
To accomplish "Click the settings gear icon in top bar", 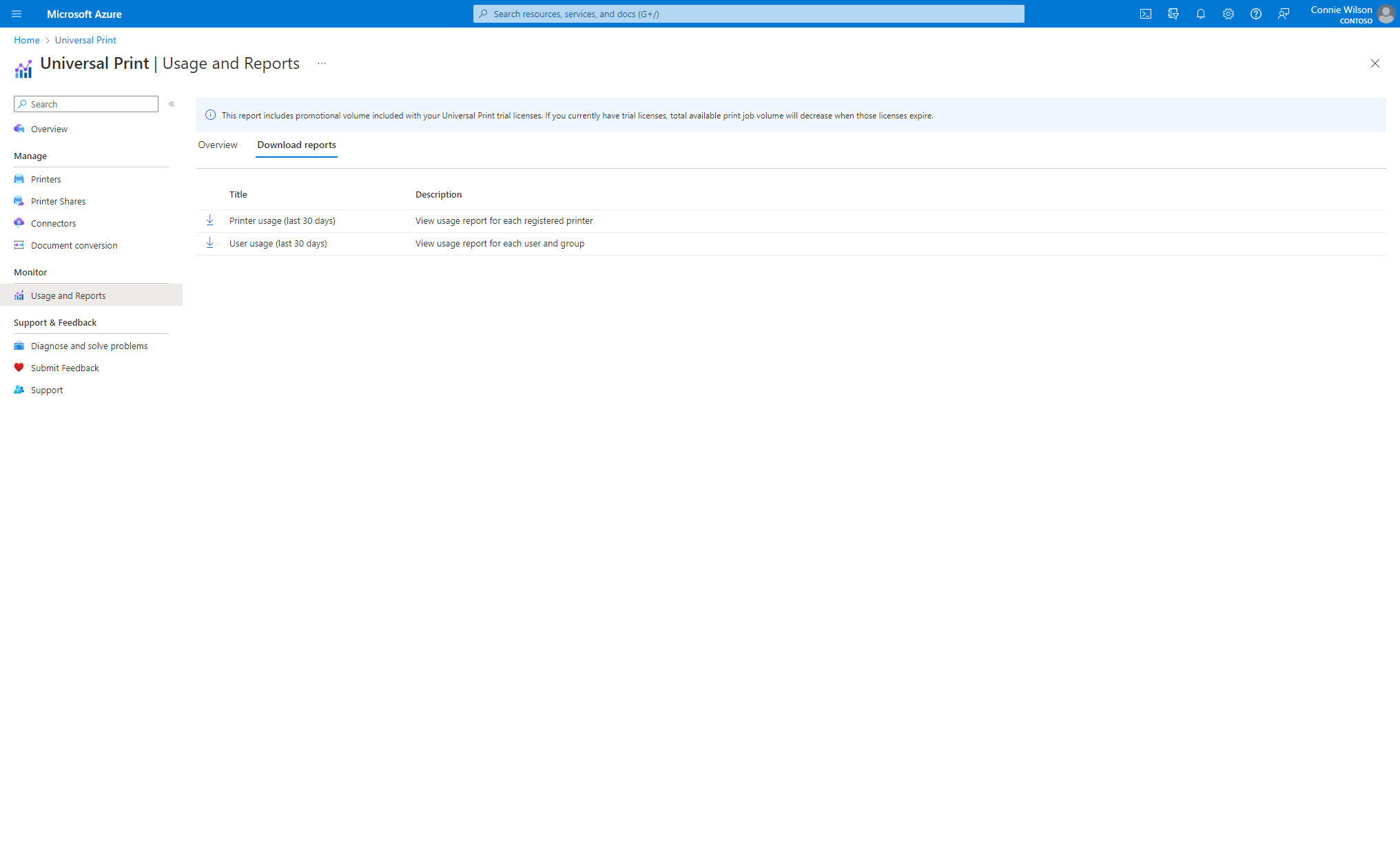I will [1228, 14].
